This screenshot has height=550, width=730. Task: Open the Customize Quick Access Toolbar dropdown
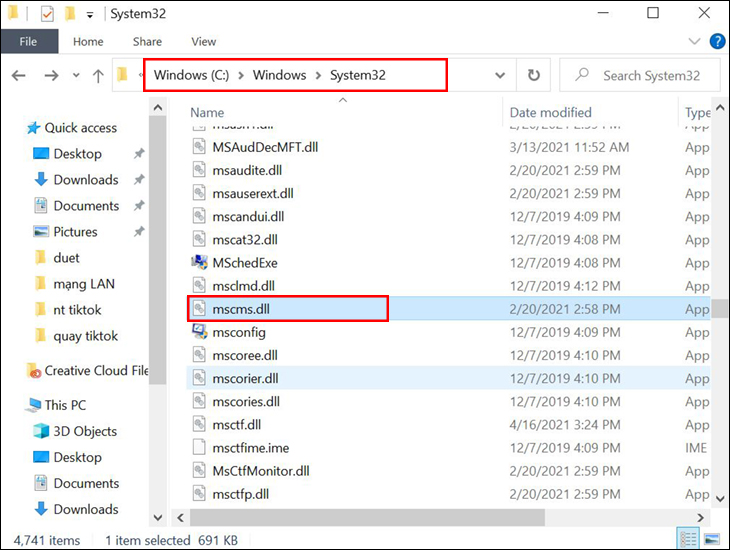coord(90,15)
